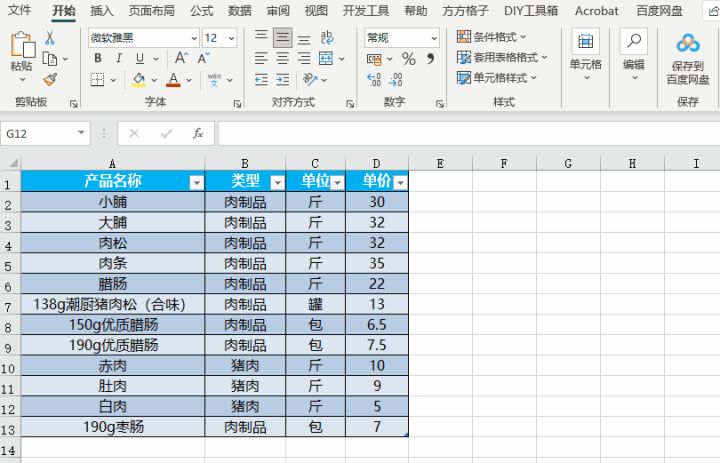720x463 pixels.
Task: Click the percent style icon
Action: point(408,59)
